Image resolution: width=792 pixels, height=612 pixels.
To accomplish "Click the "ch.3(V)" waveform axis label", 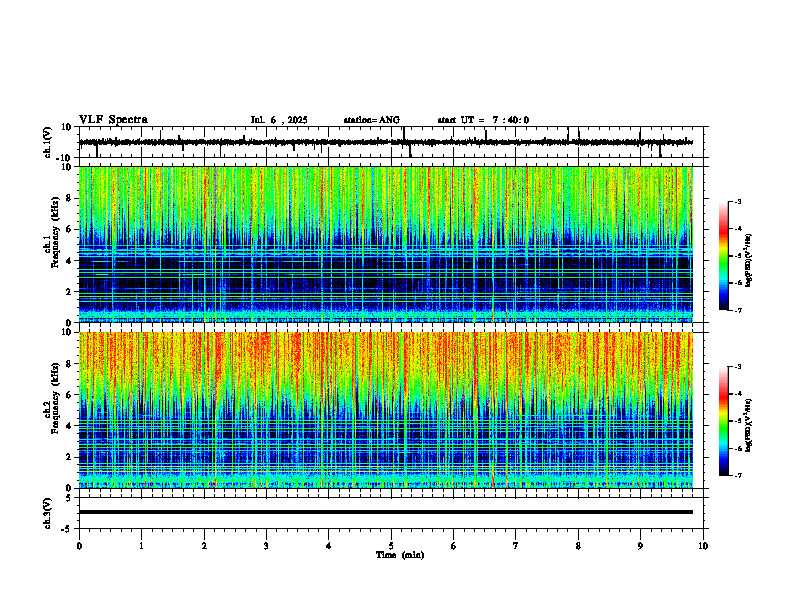I will (48, 514).
